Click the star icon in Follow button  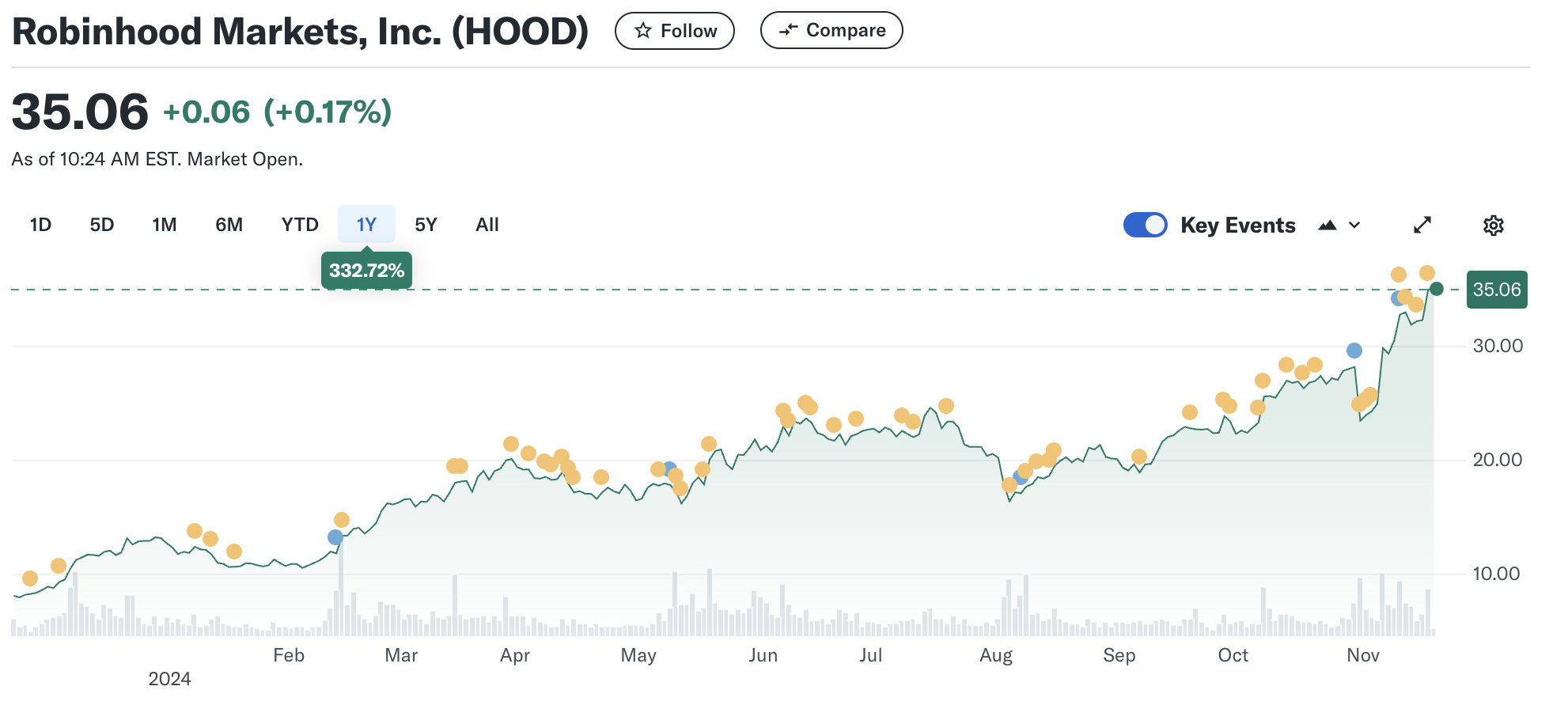[x=643, y=31]
